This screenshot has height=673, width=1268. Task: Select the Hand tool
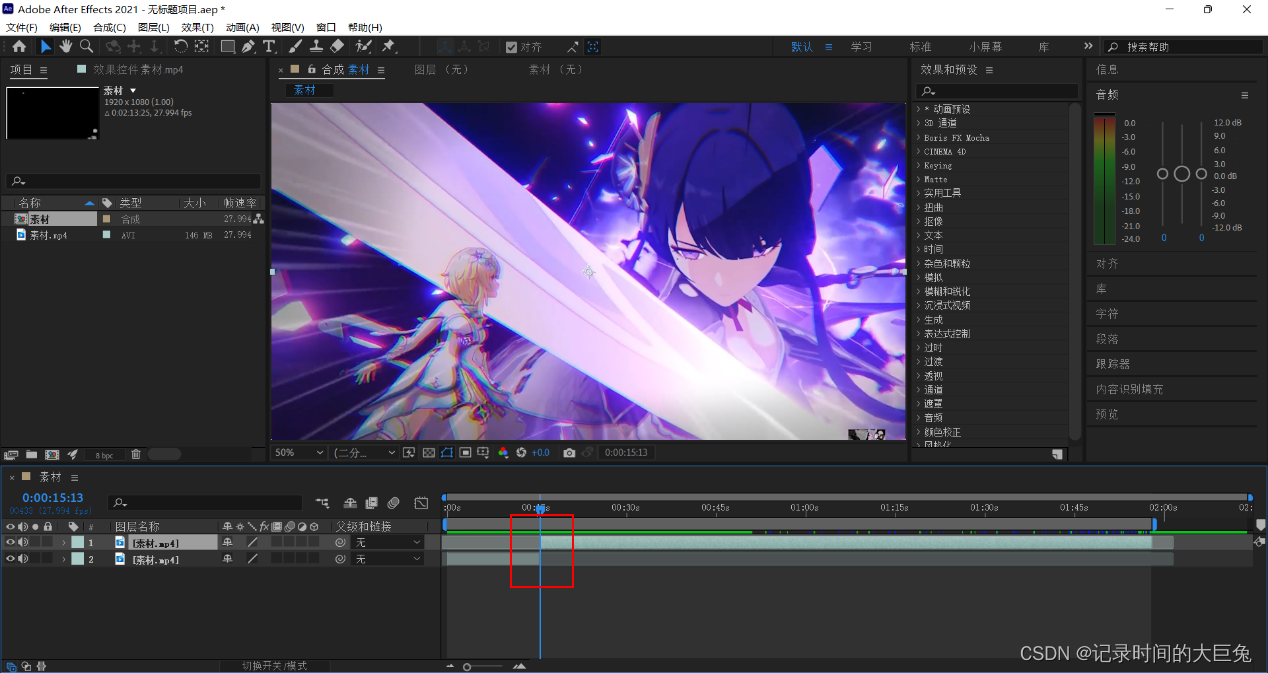click(66, 46)
